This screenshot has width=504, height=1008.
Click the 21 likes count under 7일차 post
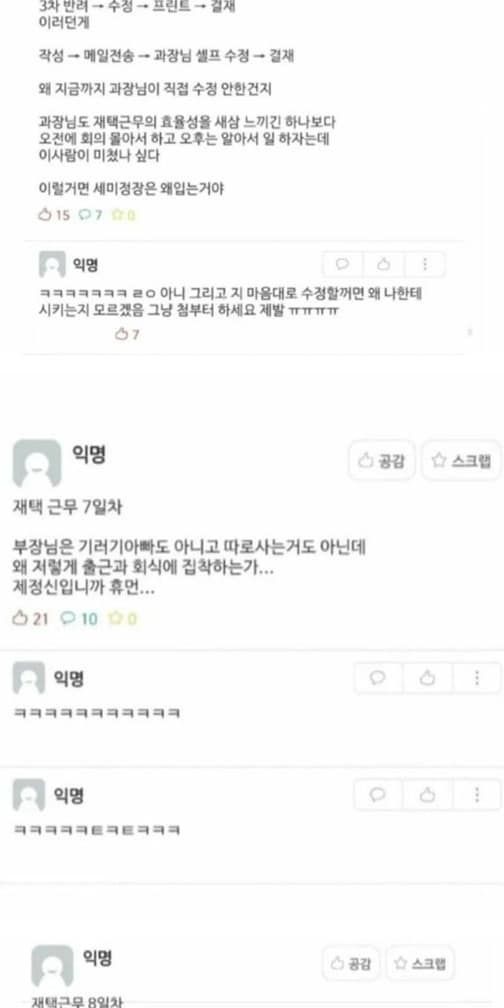tap(30, 618)
